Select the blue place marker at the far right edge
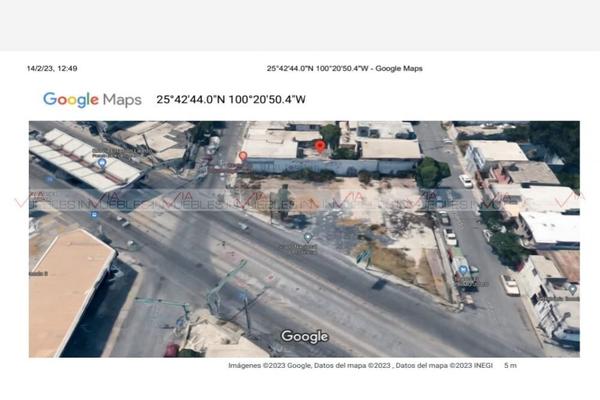 click(x=572, y=289)
